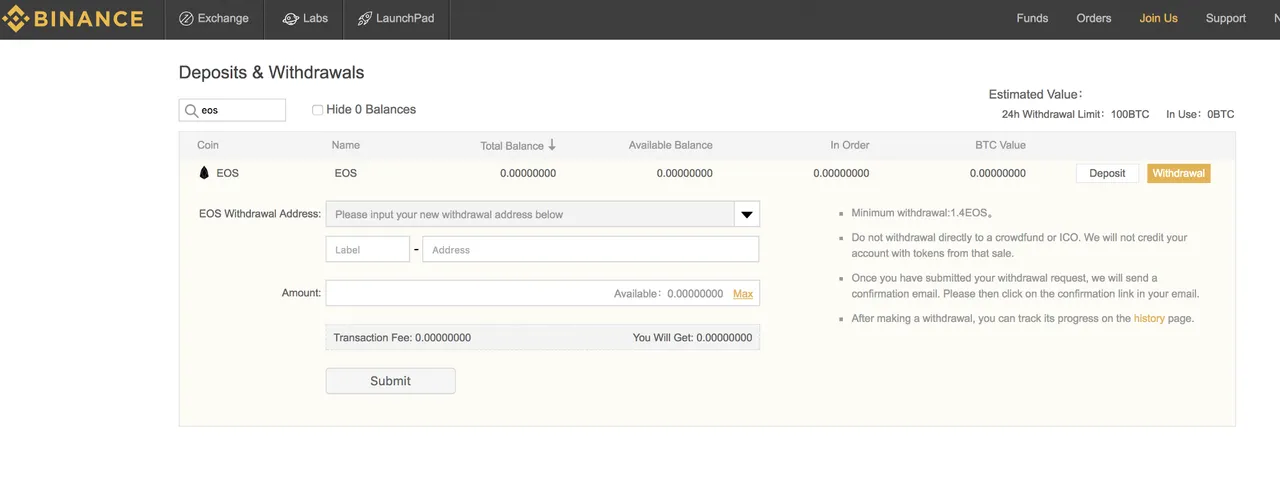Viewport: 1280px width, 482px height.
Task: Click the LaunchPad rocket icon
Action: 365,19
